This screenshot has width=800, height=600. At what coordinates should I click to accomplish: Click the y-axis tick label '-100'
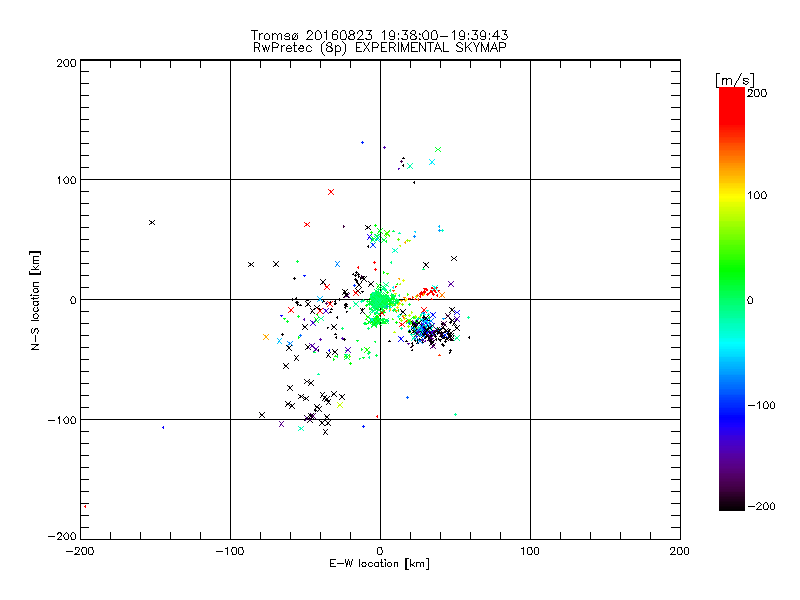point(62,420)
